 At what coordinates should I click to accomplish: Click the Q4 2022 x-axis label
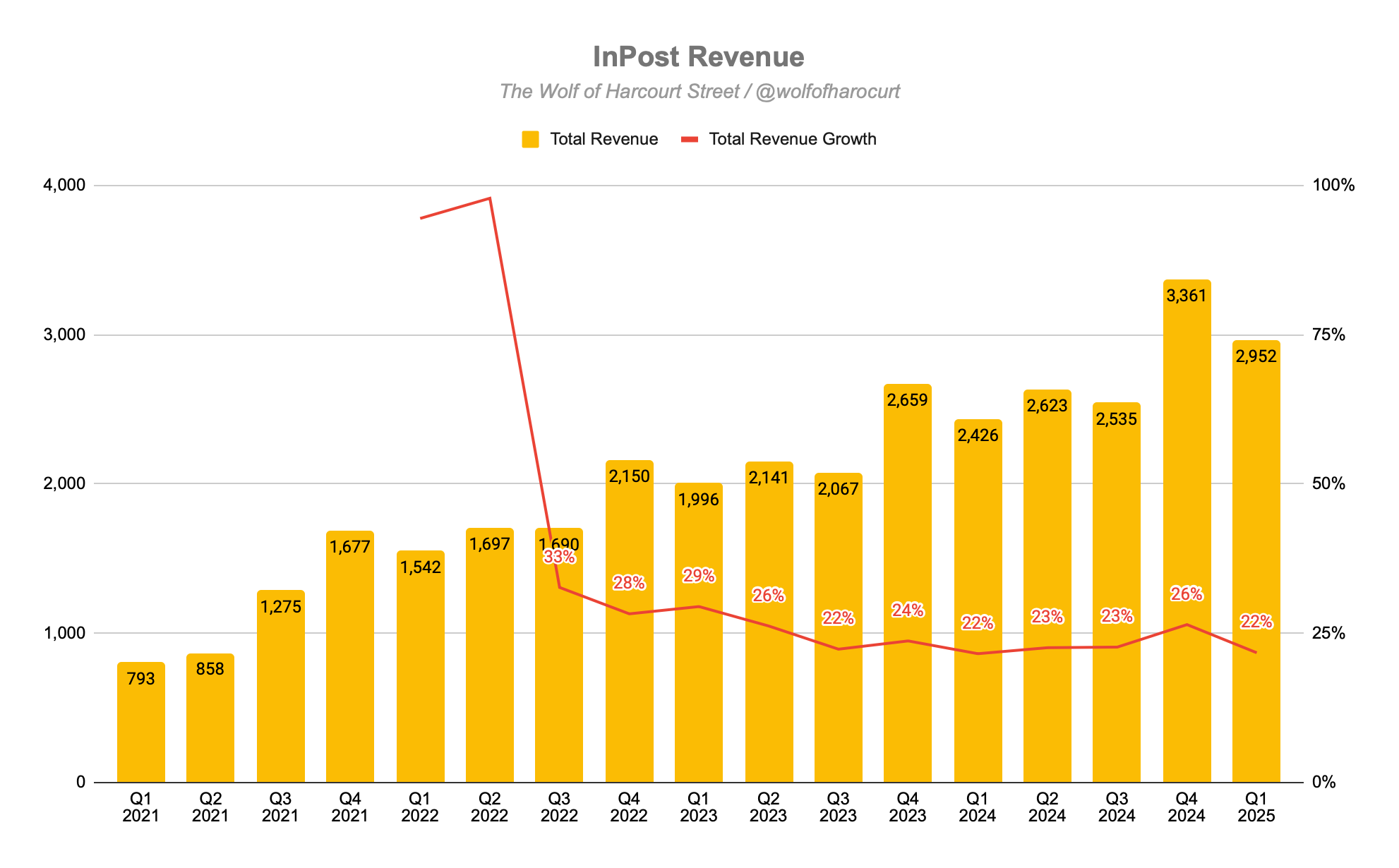pyautogui.click(x=629, y=807)
